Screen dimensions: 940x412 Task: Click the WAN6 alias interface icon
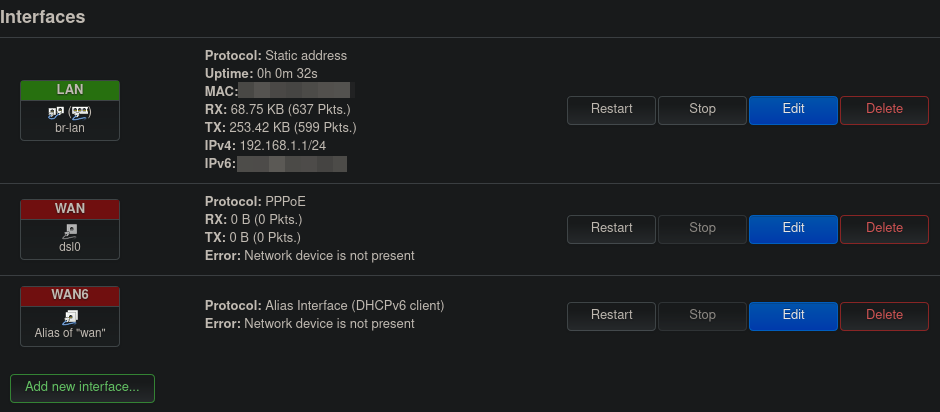pos(70,317)
